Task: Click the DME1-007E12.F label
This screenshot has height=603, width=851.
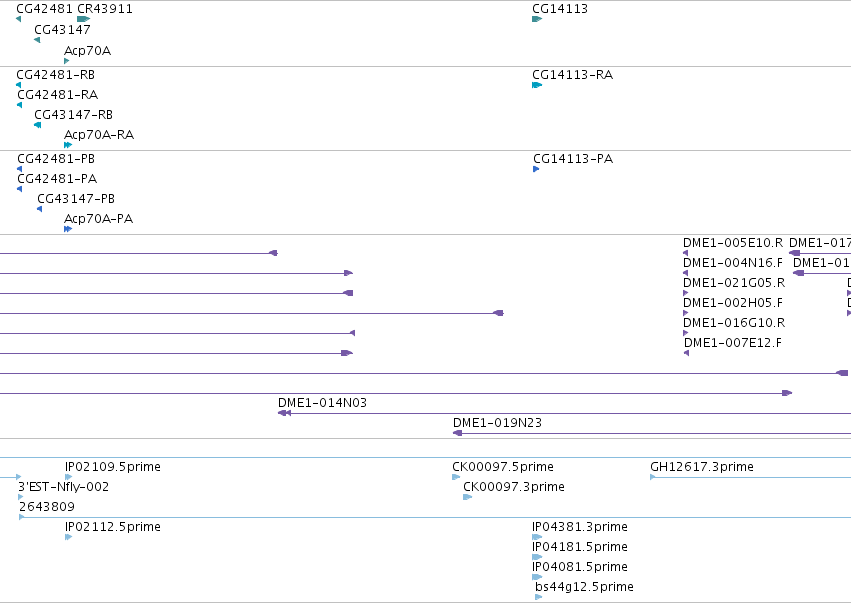Action: pyautogui.click(x=733, y=343)
